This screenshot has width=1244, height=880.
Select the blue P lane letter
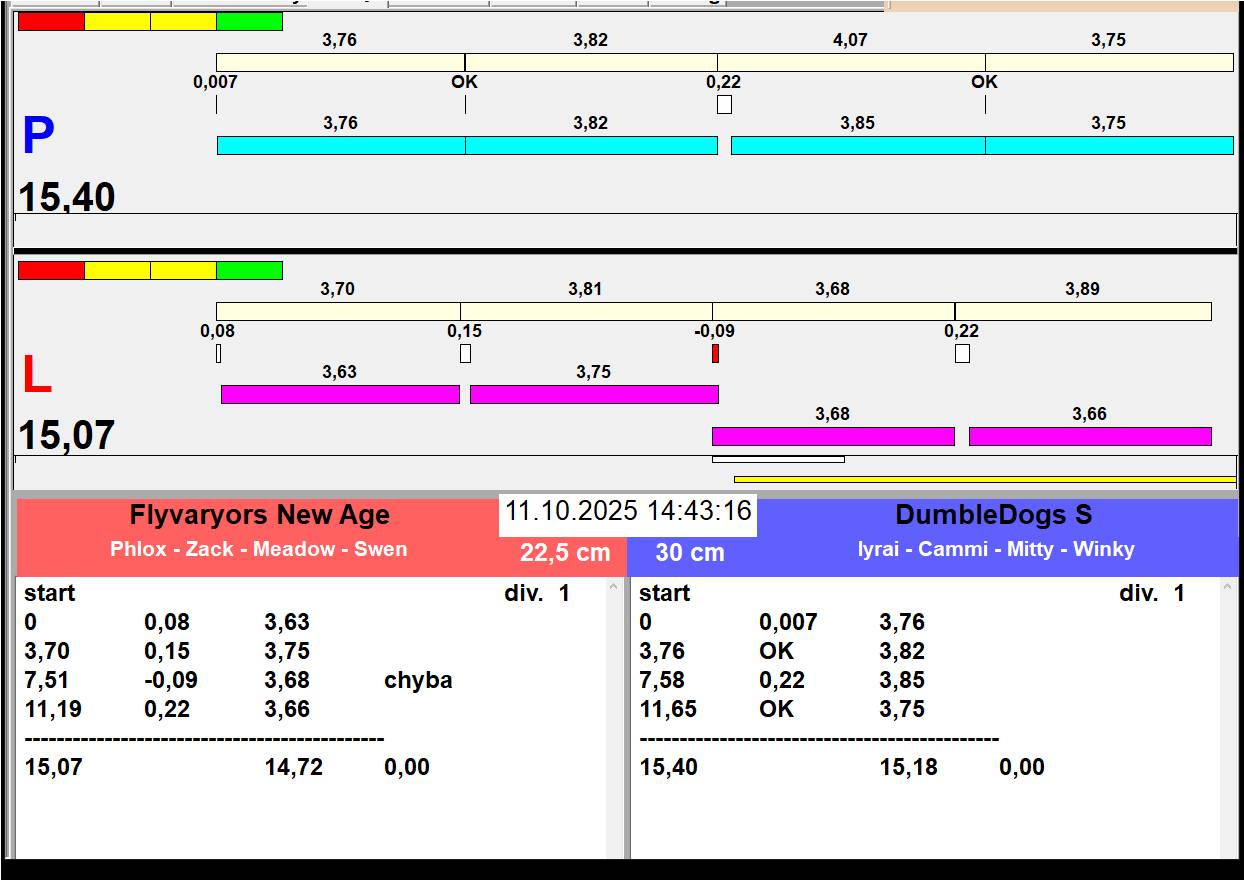[x=38, y=137]
